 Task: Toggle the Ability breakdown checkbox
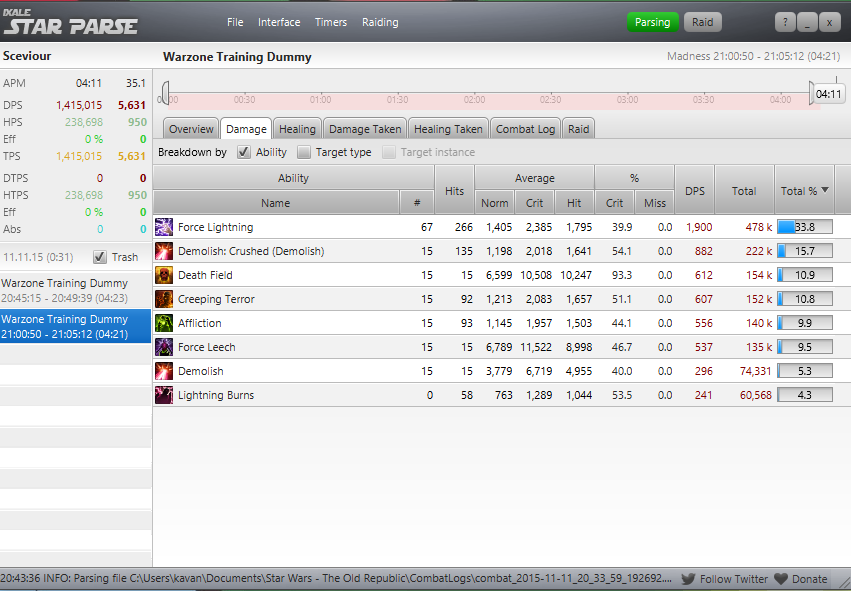[244, 152]
